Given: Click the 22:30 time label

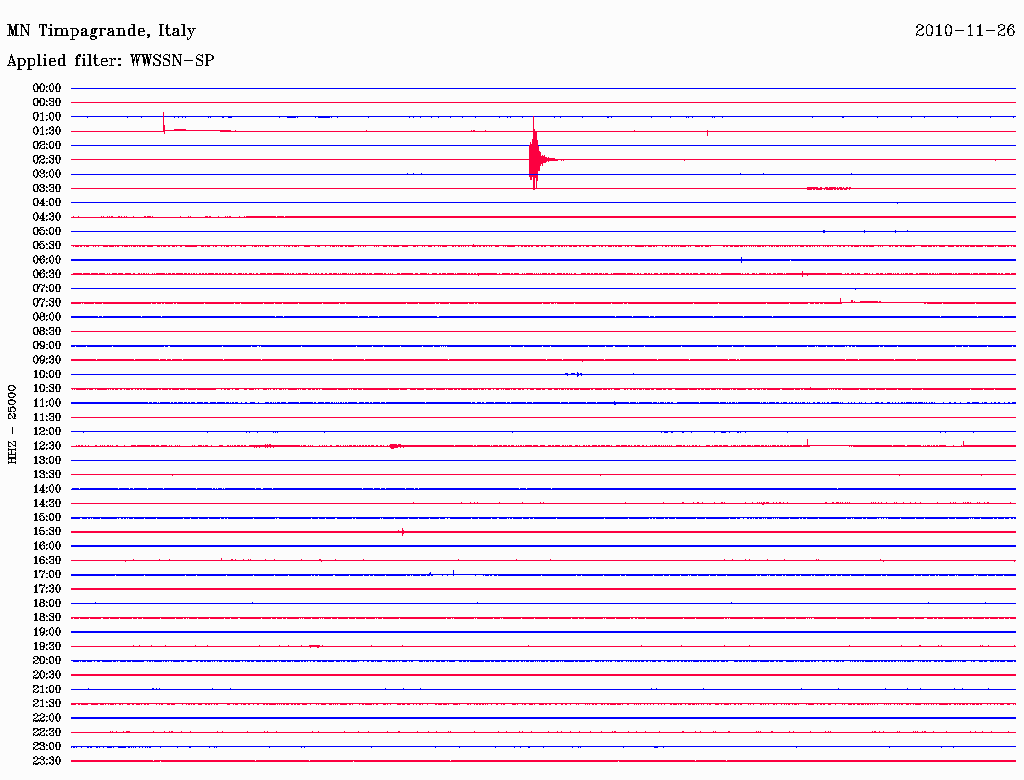Looking at the screenshot, I should [46, 732].
